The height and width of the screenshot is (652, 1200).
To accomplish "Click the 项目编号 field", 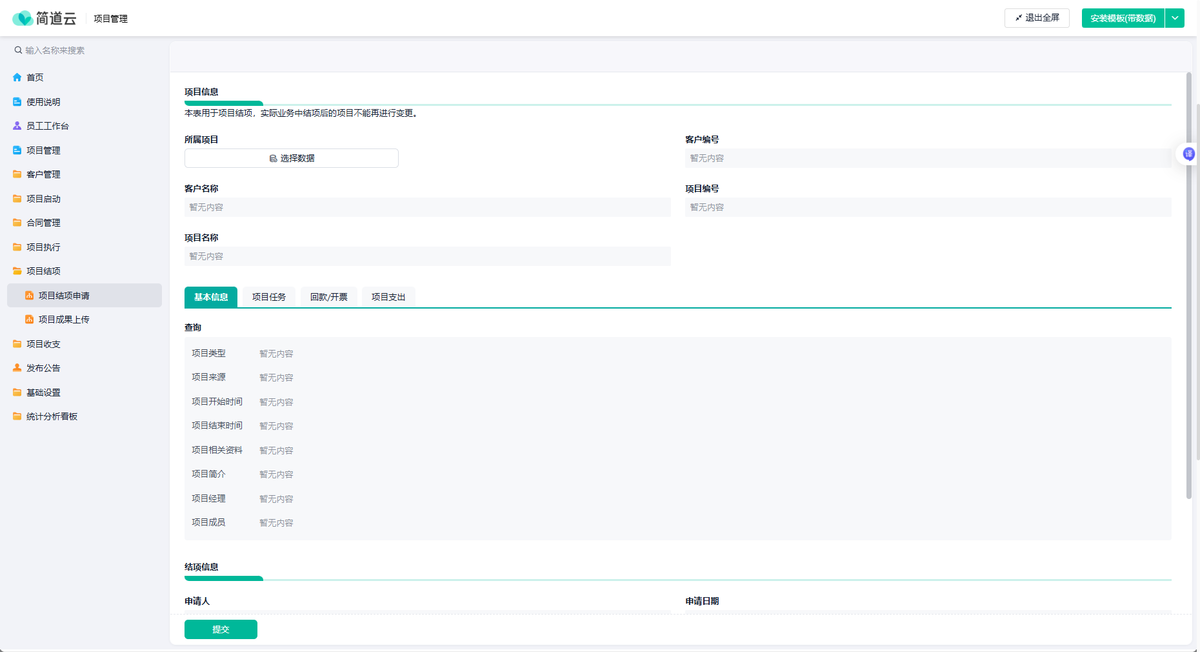I will (928, 207).
